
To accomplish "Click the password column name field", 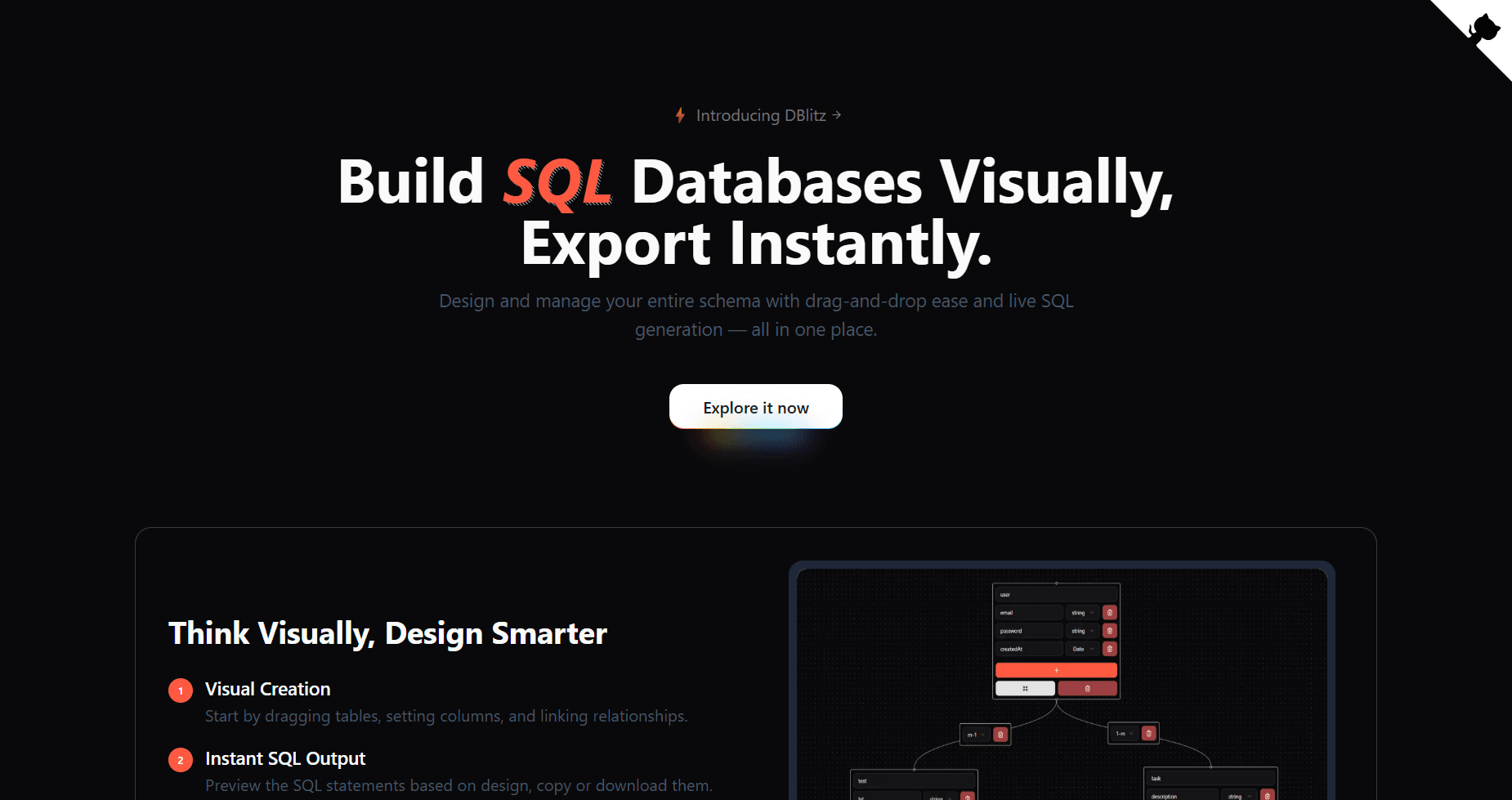I will point(1029,631).
